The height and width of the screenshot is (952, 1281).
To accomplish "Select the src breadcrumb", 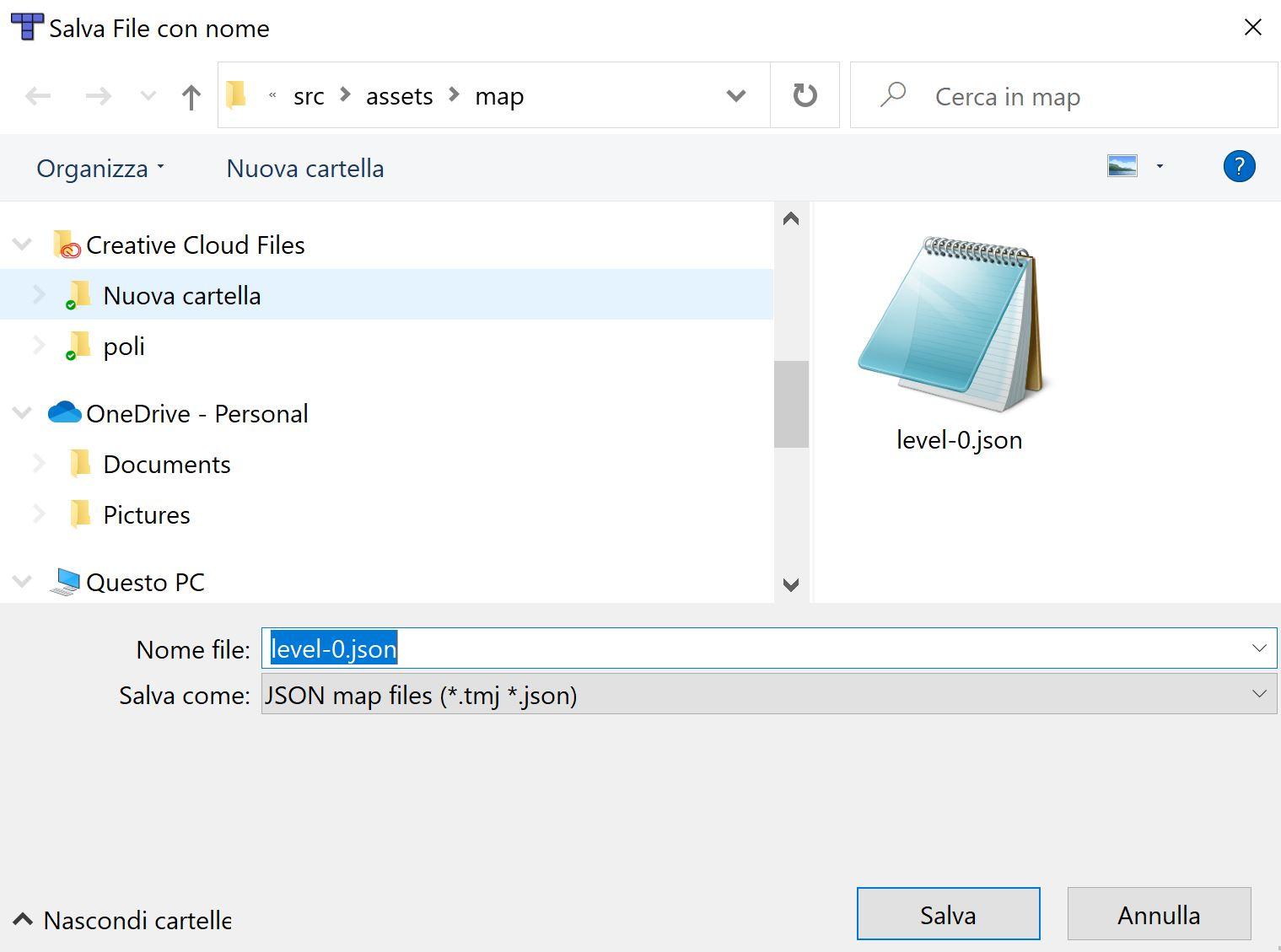I will point(309,97).
